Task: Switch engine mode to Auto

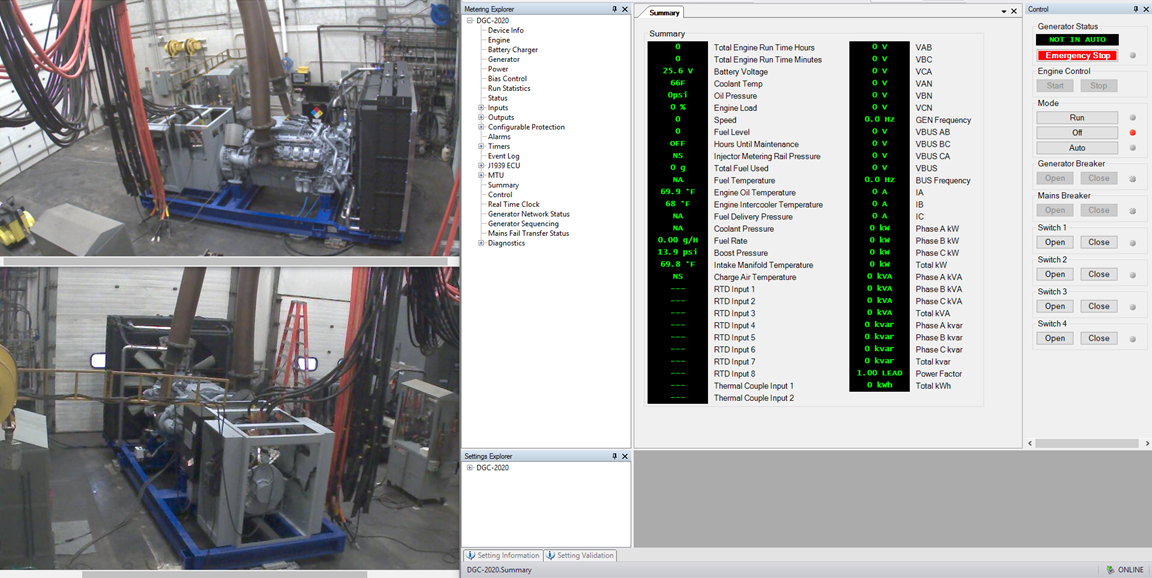Action: click(1077, 147)
